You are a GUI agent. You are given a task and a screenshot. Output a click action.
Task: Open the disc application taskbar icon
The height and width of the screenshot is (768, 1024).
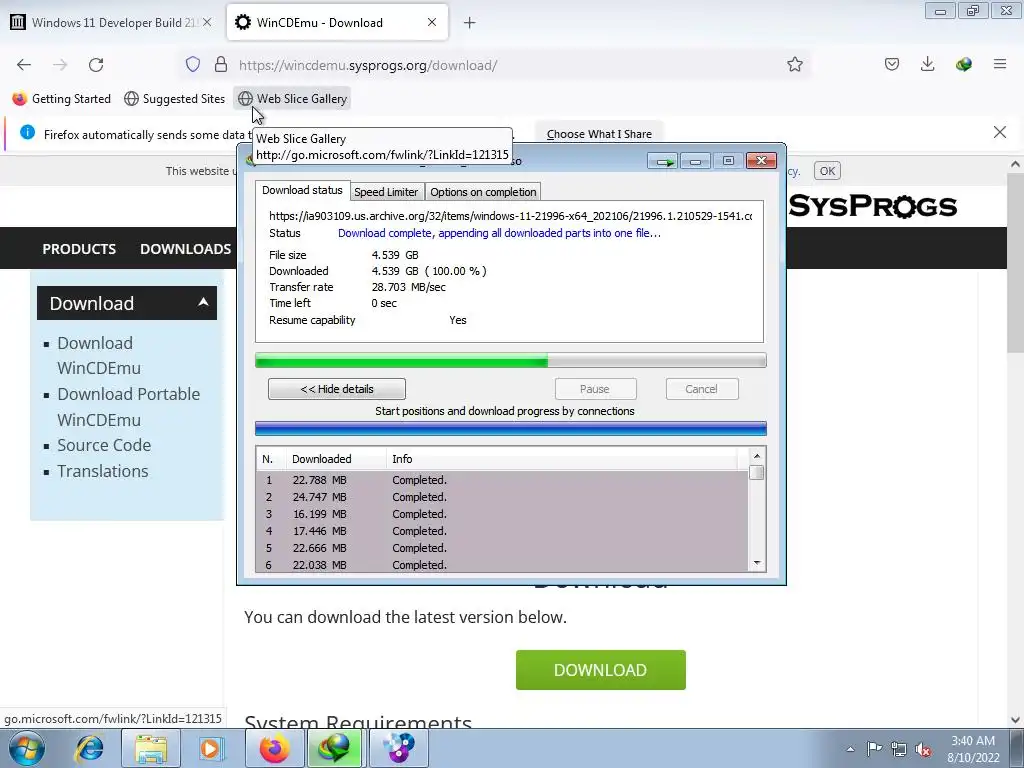[398, 748]
